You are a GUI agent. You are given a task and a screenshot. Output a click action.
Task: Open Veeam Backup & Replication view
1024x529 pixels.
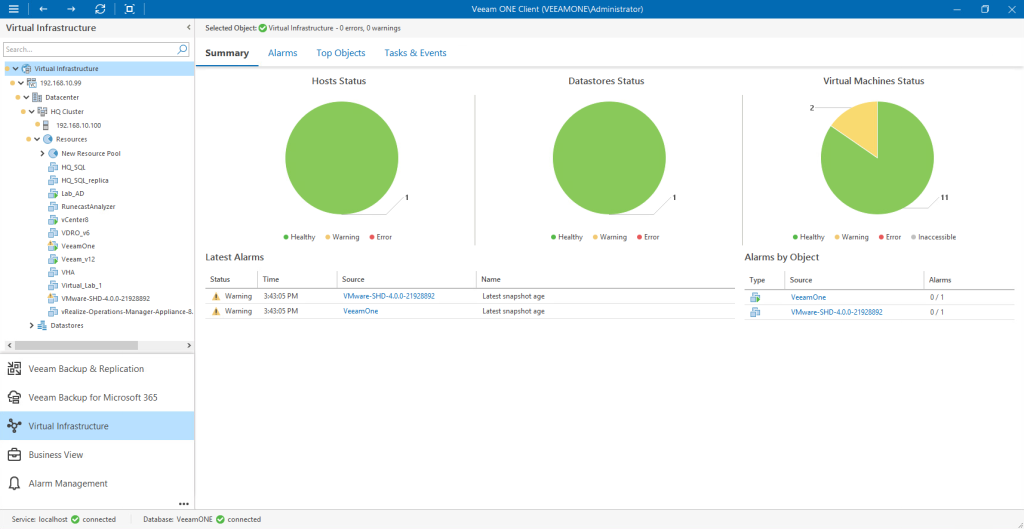coord(97,369)
